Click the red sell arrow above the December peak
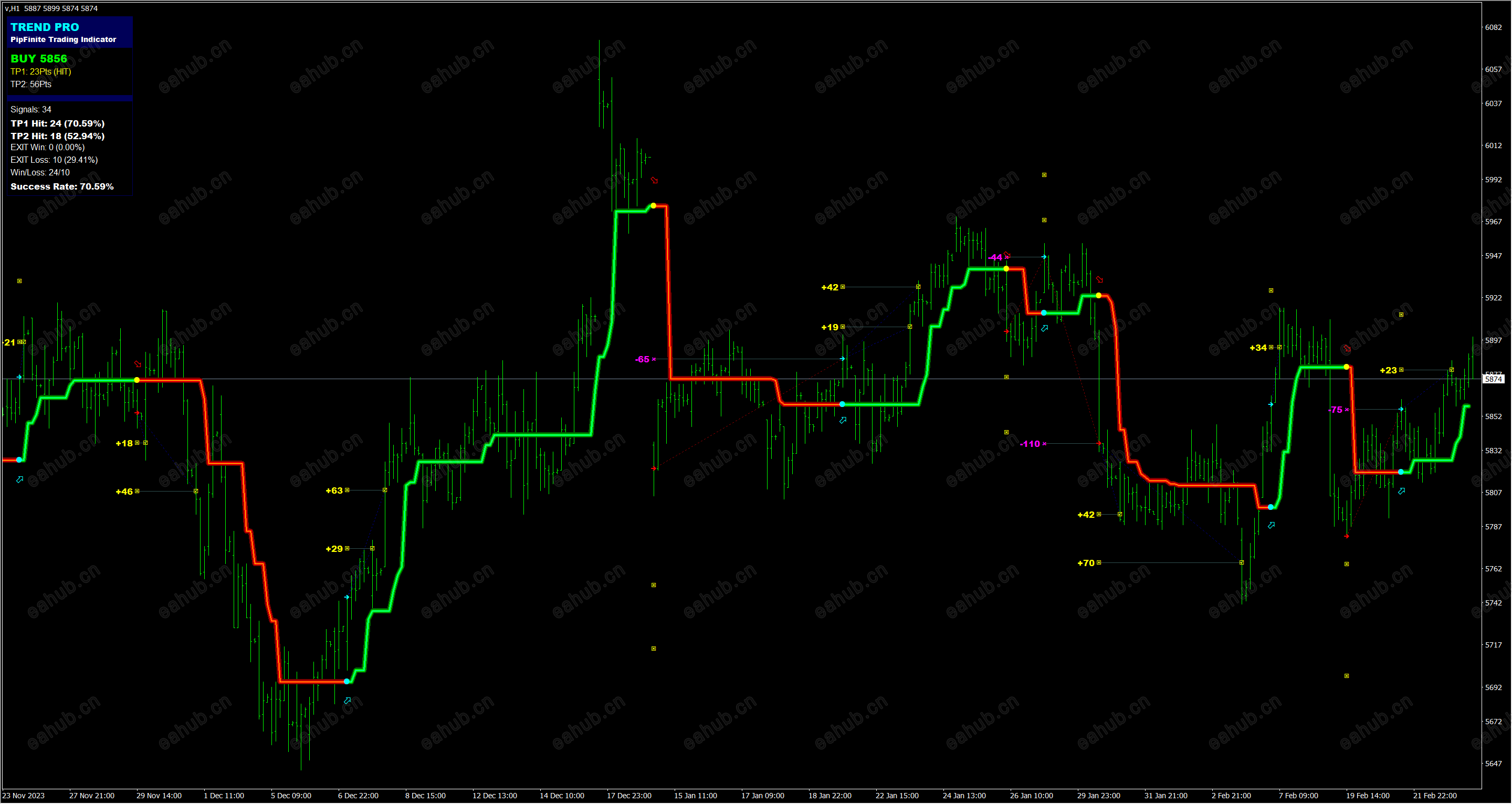The height and width of the screenshot is (804, 1512). 654,180
